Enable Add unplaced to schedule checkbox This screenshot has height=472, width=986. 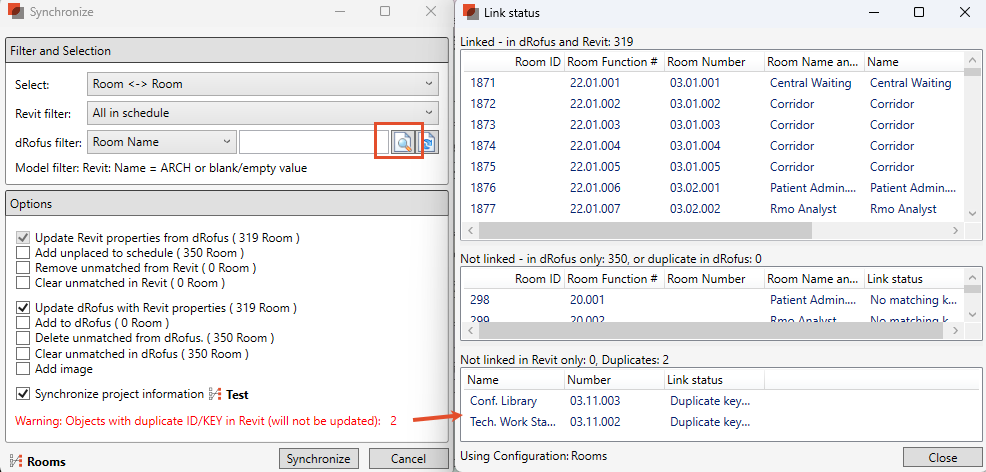click(x=23, y=254)
